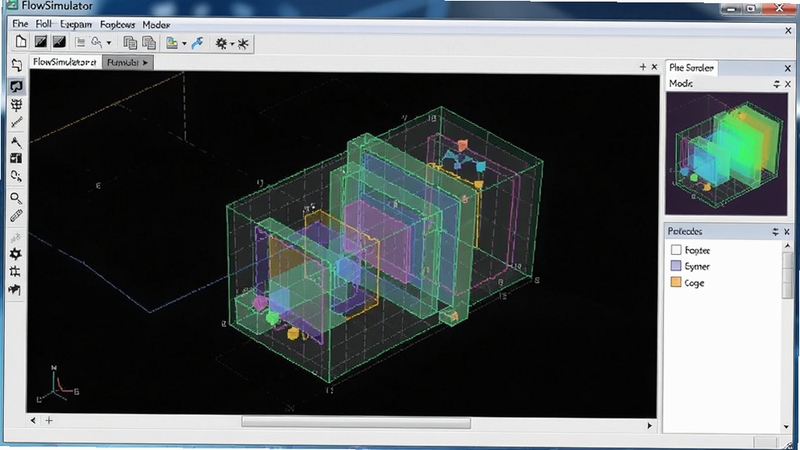Click the greyed-out list icon in toolbar
Image resolution: width=800 pixels, height=450 pixels.
point(80,42)
